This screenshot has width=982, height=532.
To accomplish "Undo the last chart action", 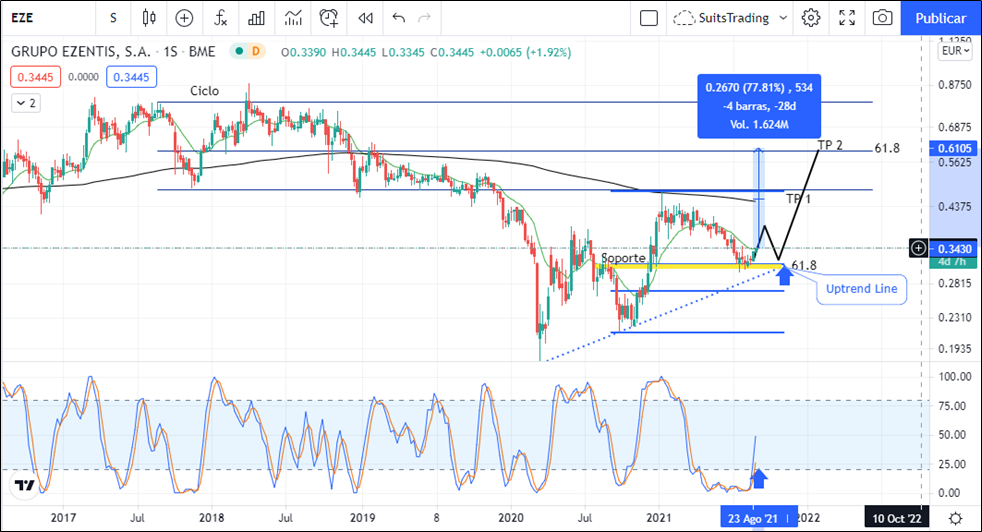I will [399, 18].
